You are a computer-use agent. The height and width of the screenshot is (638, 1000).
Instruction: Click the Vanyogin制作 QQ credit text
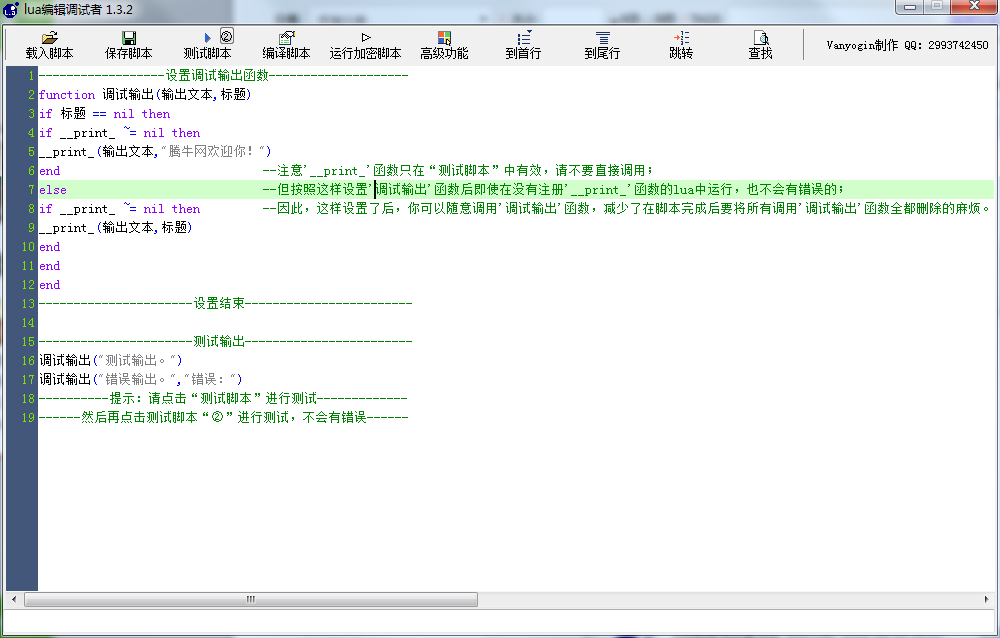907,45
